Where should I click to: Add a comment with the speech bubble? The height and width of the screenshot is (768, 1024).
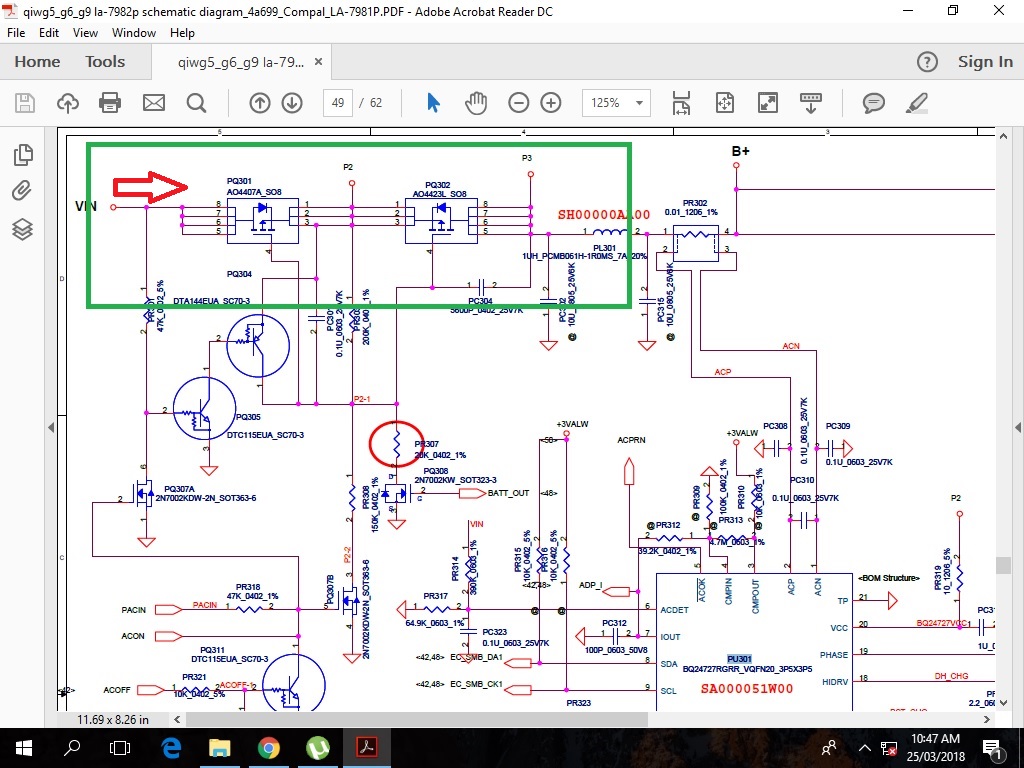874,103
